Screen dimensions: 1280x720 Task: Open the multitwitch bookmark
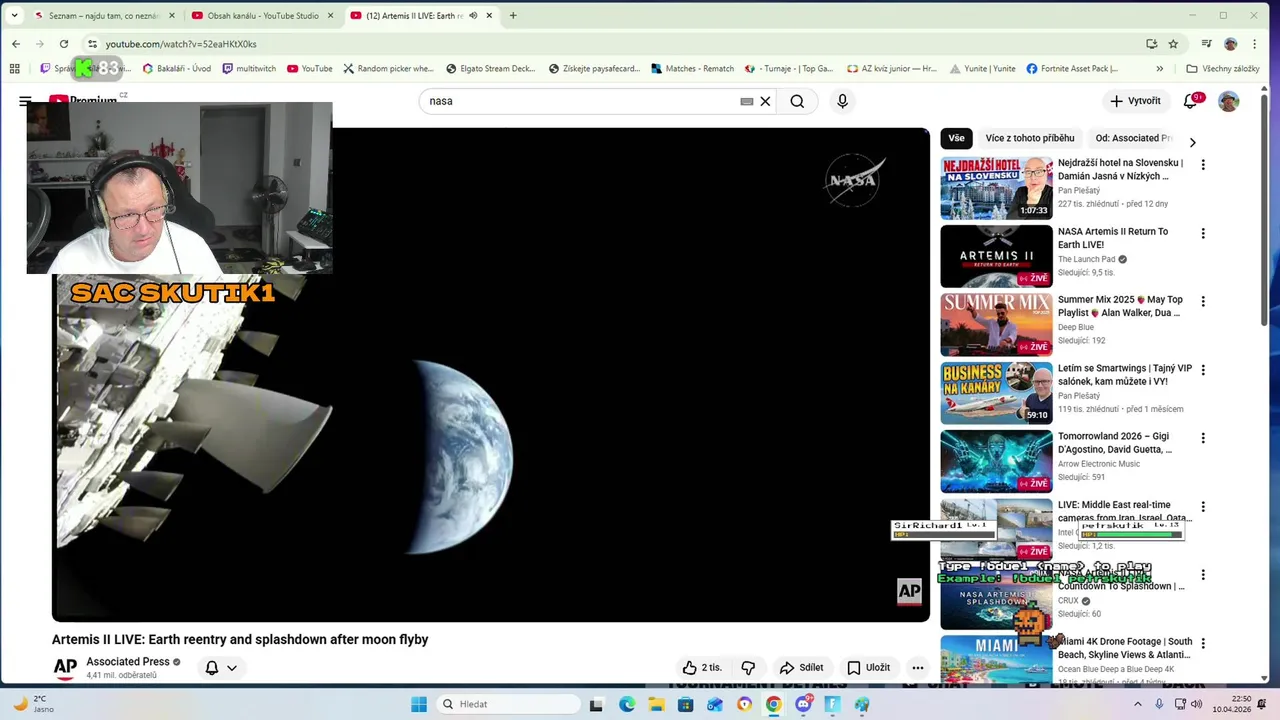[249, 69]
